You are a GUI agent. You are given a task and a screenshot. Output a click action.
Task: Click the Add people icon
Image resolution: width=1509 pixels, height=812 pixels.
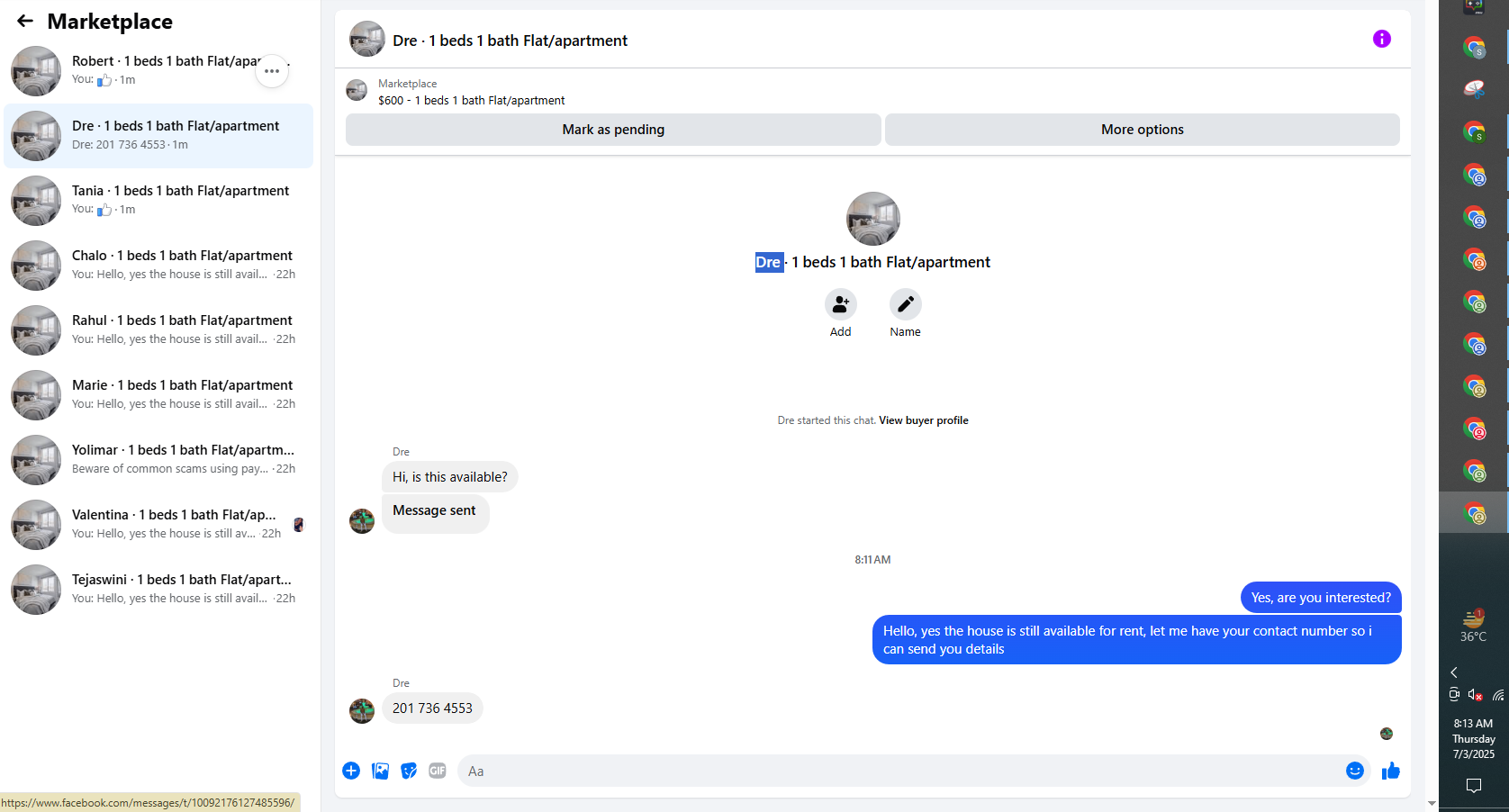pos(840,304)
